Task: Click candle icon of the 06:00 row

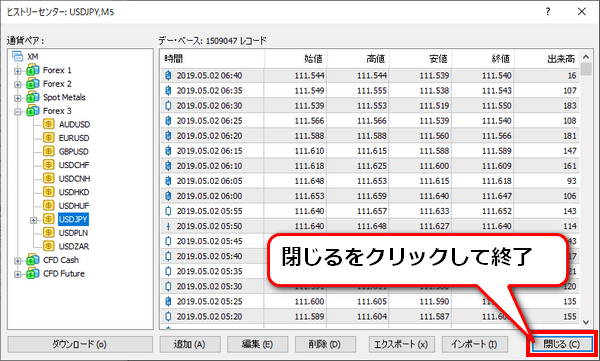Action: pos(168,196)
